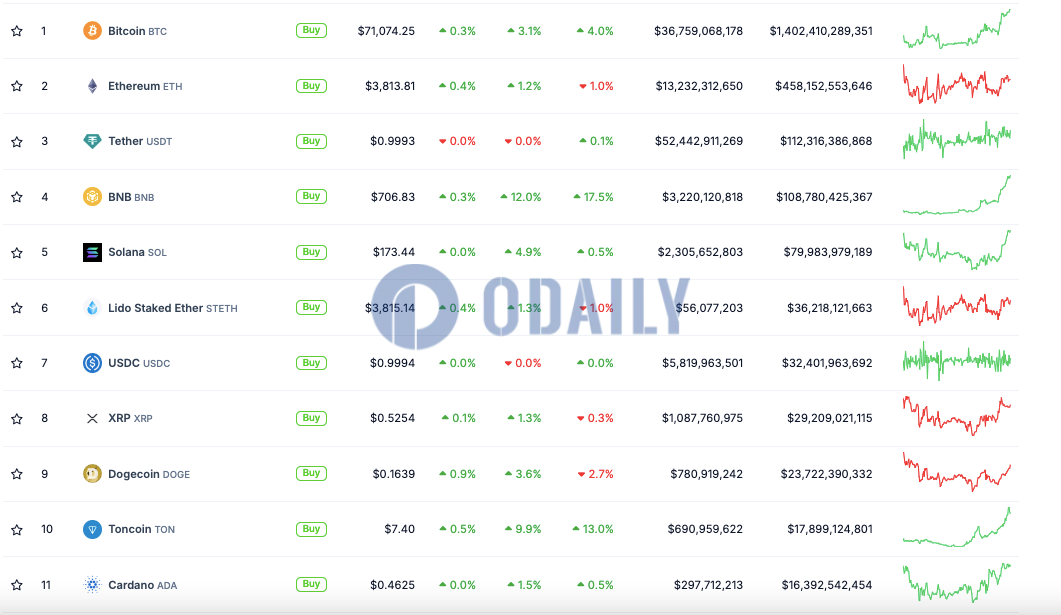
Task: View Dogecoin 7-day sparkline chart
Action: pyautogui.click(x=957, y=472)
